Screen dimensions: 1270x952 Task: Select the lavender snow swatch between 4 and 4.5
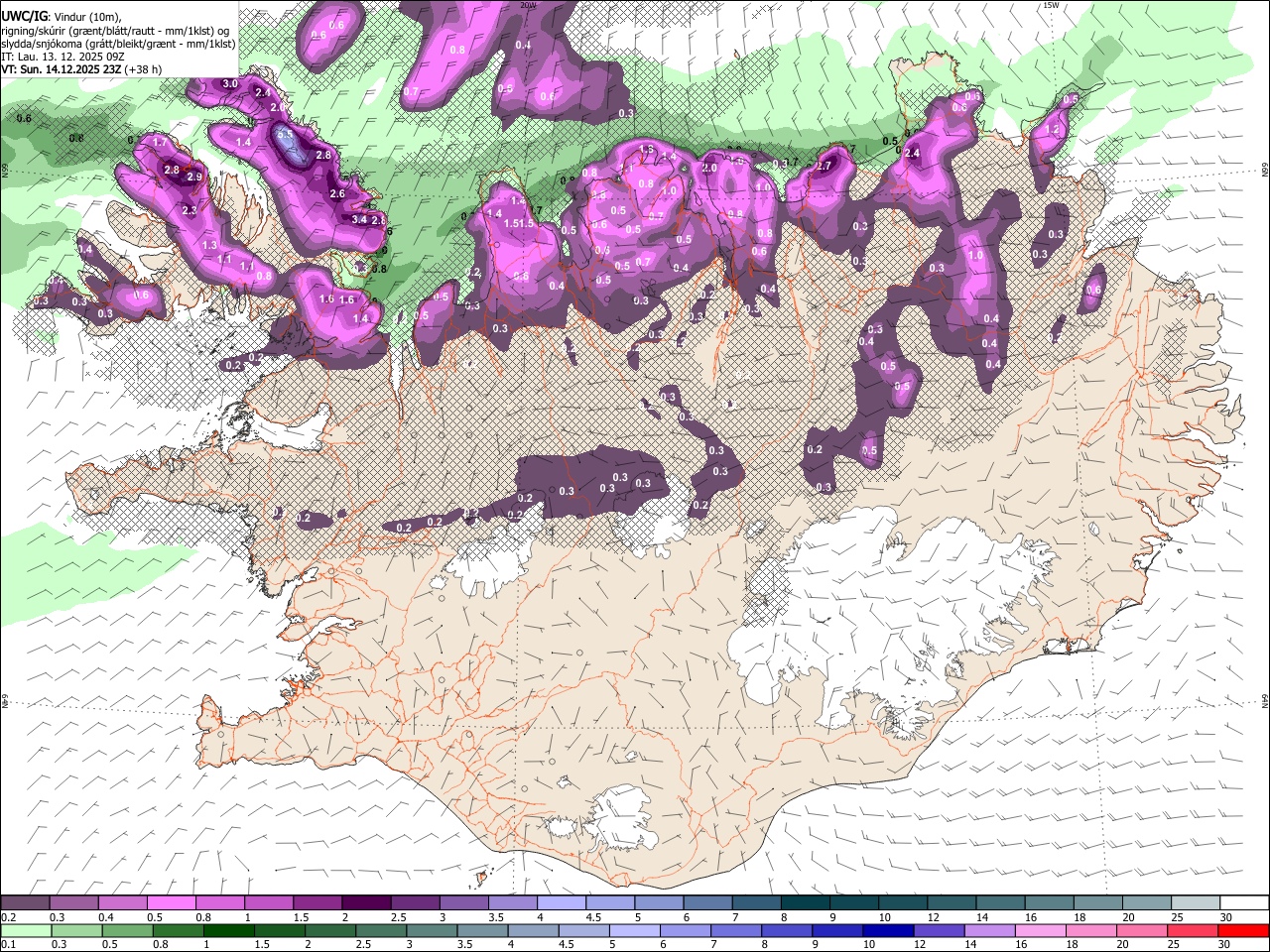point(560,903)
